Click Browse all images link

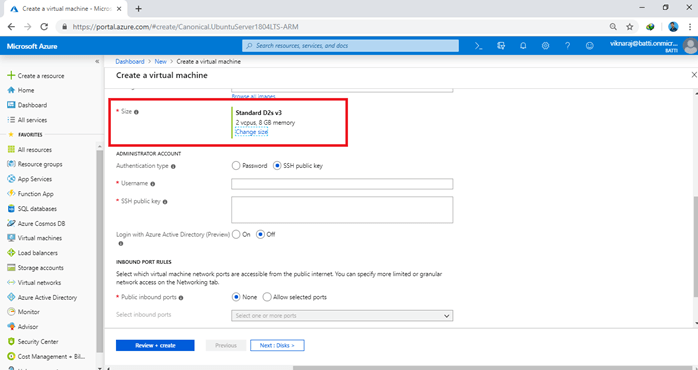253,96
